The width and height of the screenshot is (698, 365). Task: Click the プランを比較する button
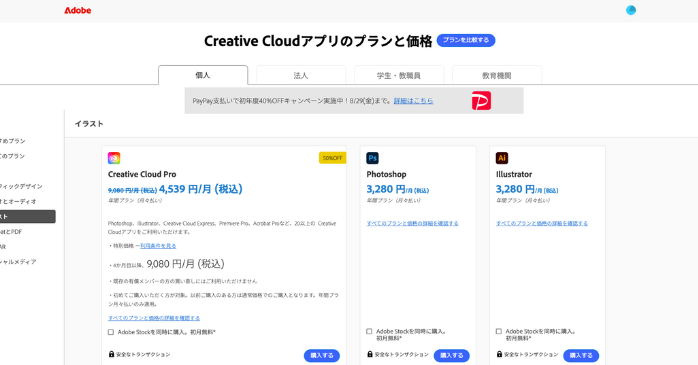(466, 40)
